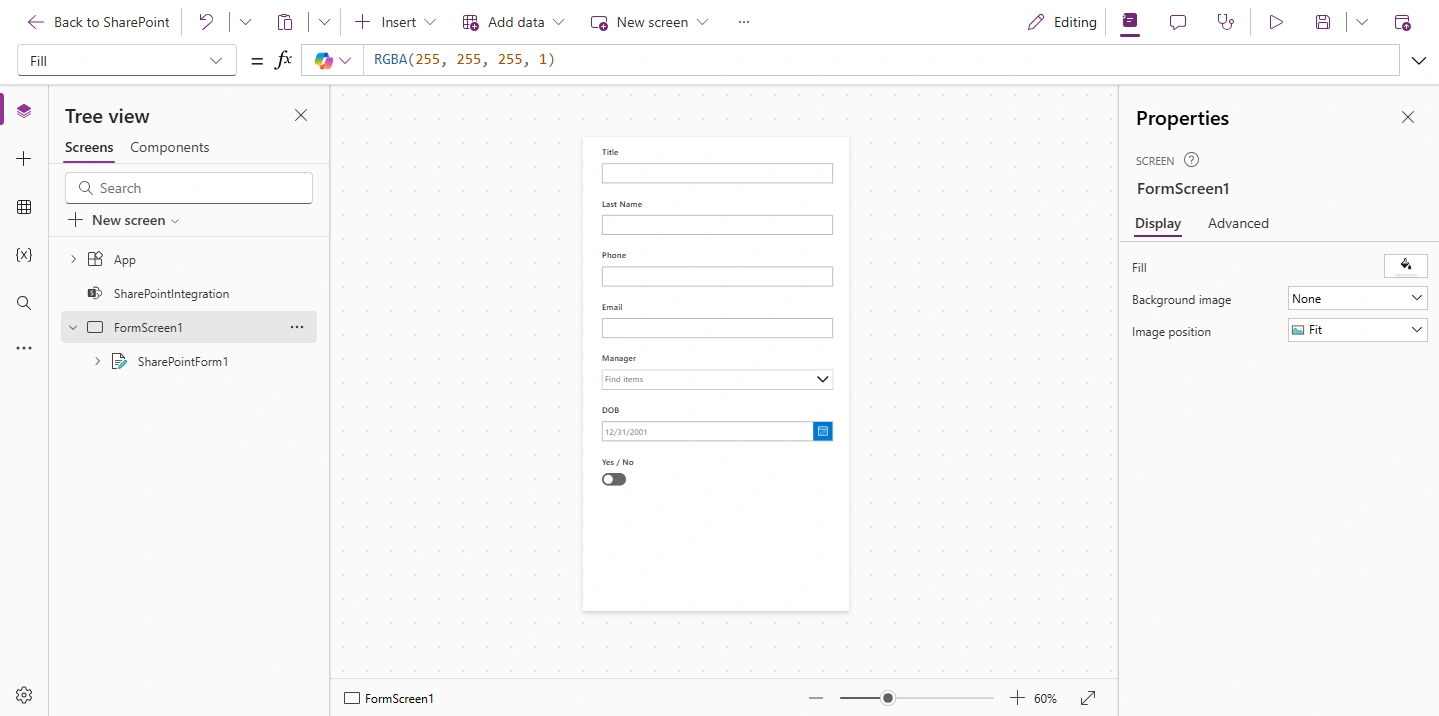Click FormScreen1 in the status bar
This screenshot has width=1439, height=716.
389,699
